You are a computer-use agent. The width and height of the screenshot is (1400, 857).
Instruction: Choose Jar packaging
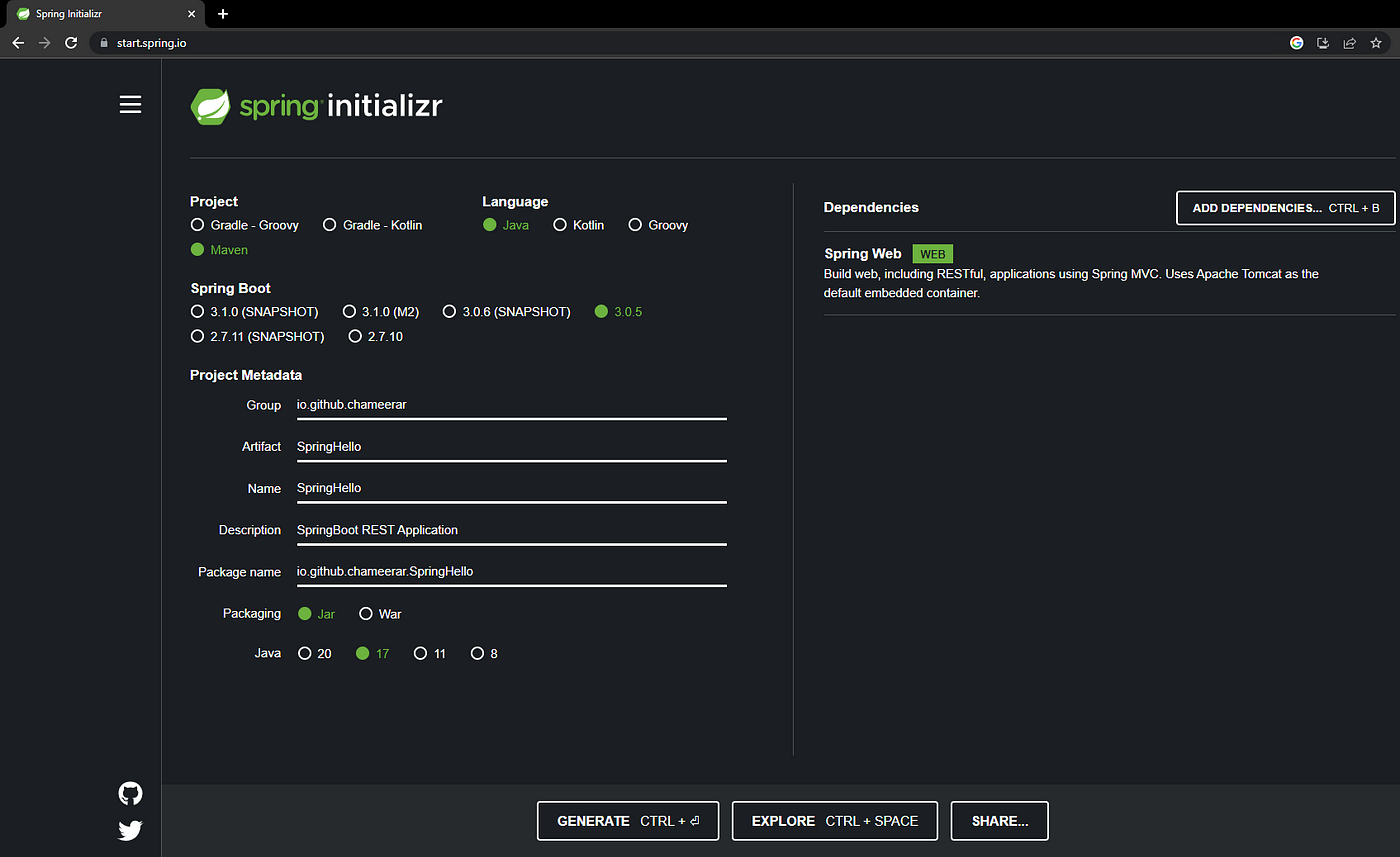point(317,614)
